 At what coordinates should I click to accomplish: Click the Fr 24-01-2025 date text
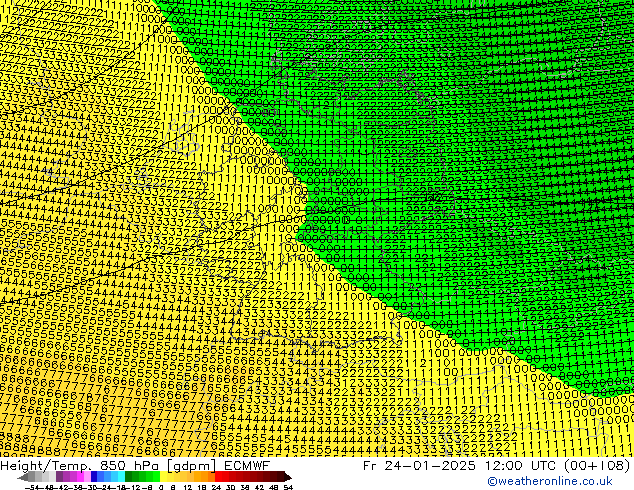point(419,465)
